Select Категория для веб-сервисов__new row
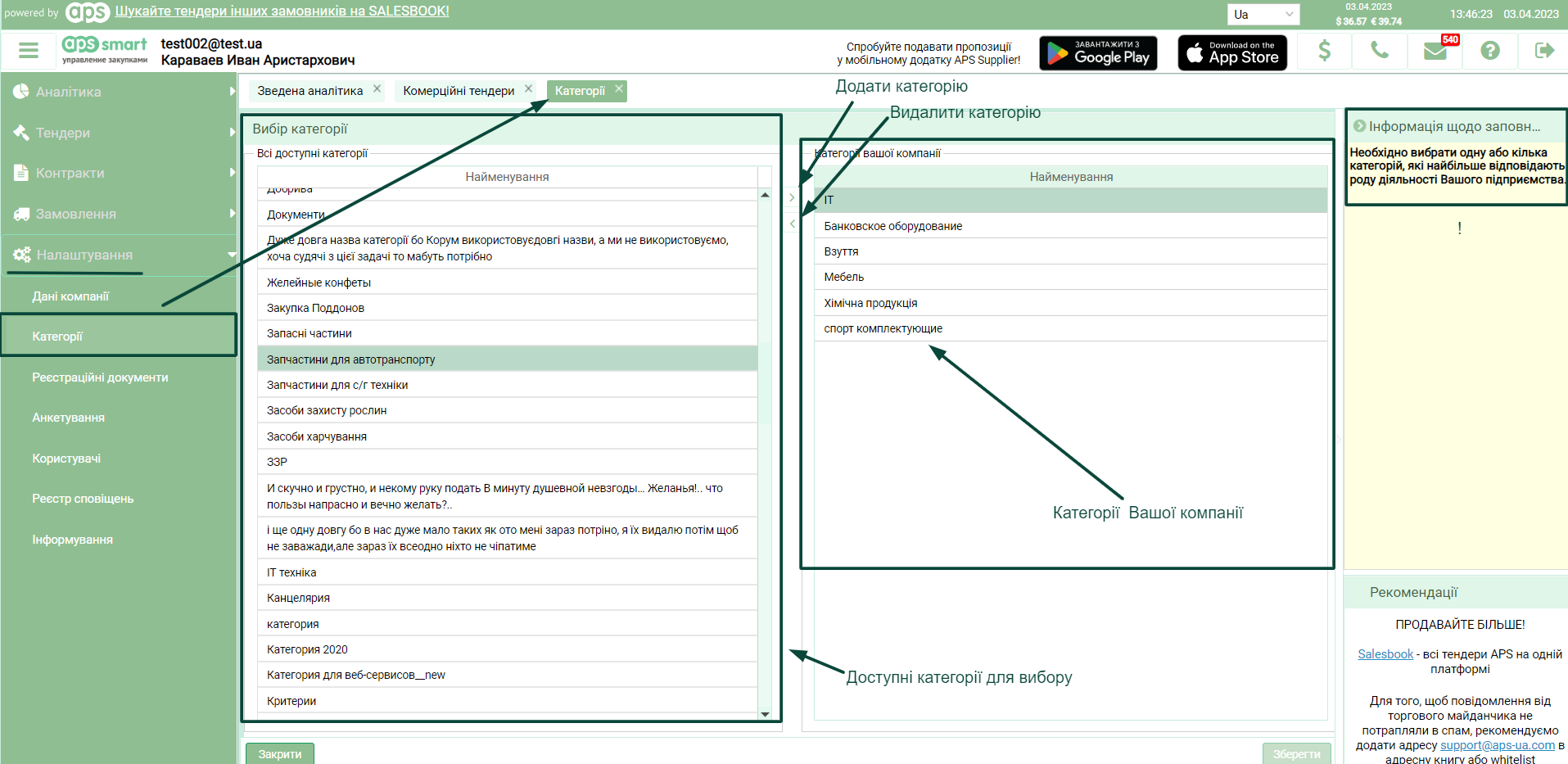This screenshot has height=764, width=1568. (x=508, y=675)
